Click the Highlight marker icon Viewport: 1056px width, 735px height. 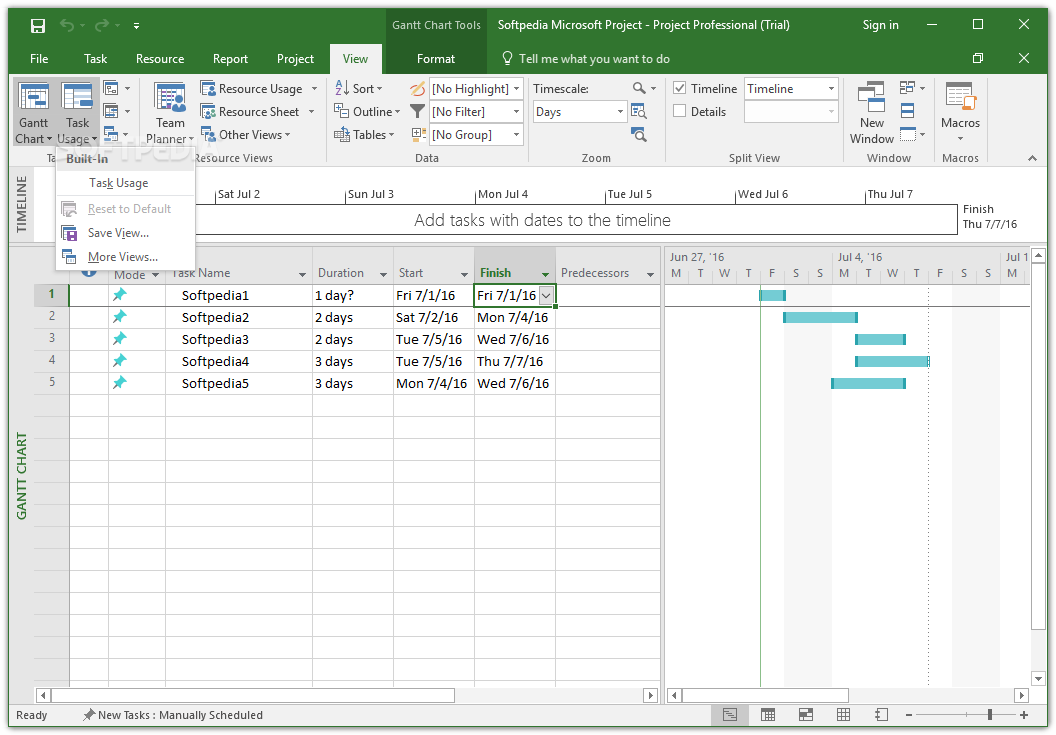coord(418,89)
